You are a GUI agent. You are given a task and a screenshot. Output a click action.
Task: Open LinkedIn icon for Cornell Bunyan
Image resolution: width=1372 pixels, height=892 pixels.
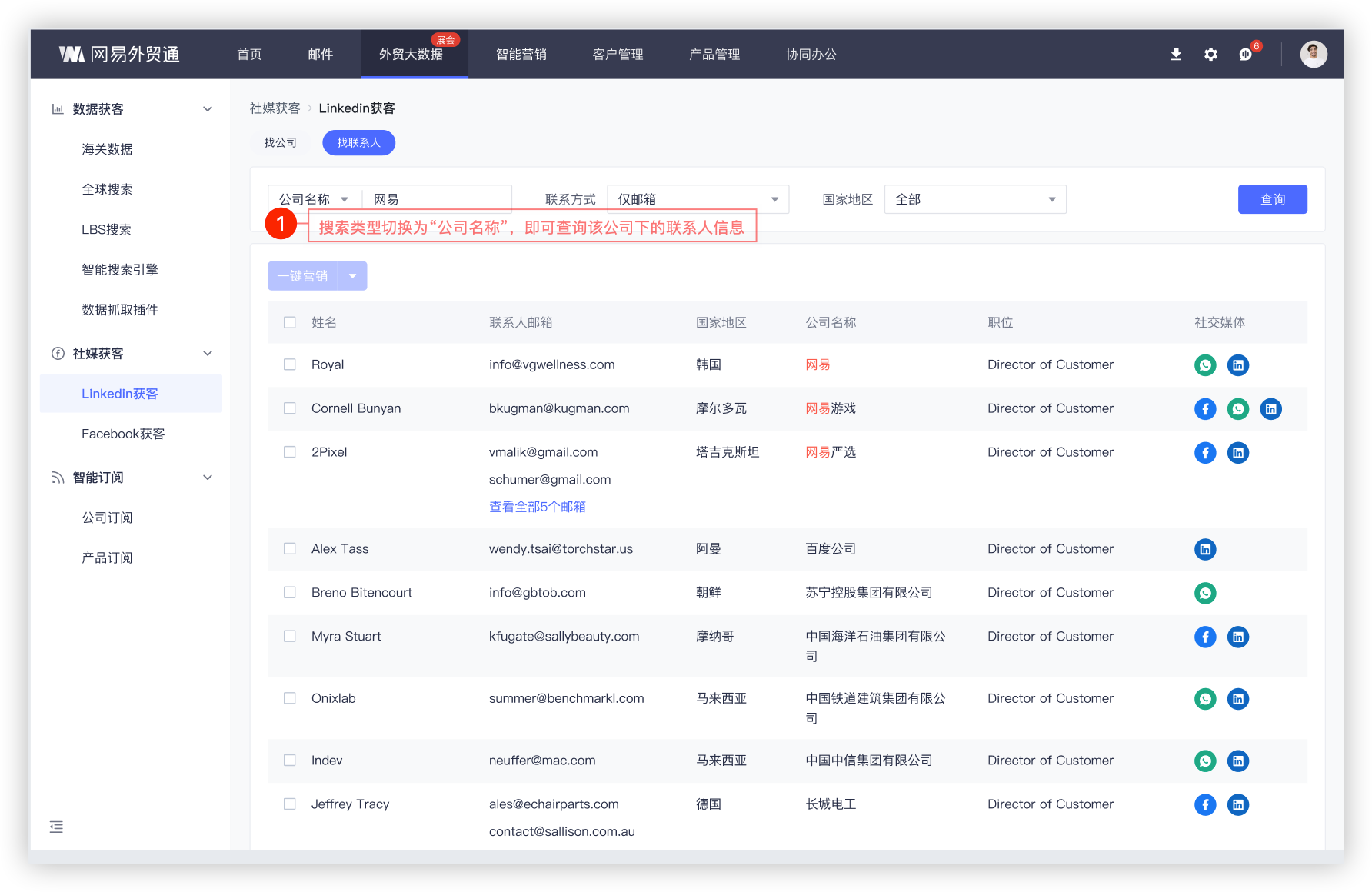pos(1271,409)
